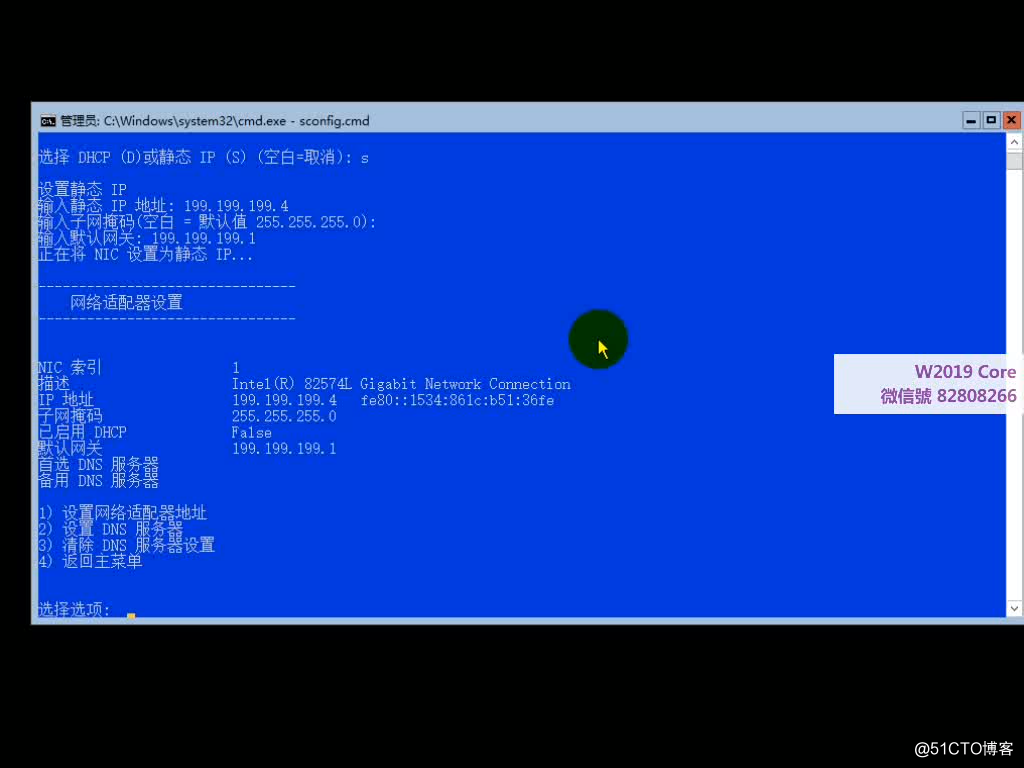
Task: Click '正在将 NIC 设置为静态 IP...' line
Action: [x=145, y=254]
